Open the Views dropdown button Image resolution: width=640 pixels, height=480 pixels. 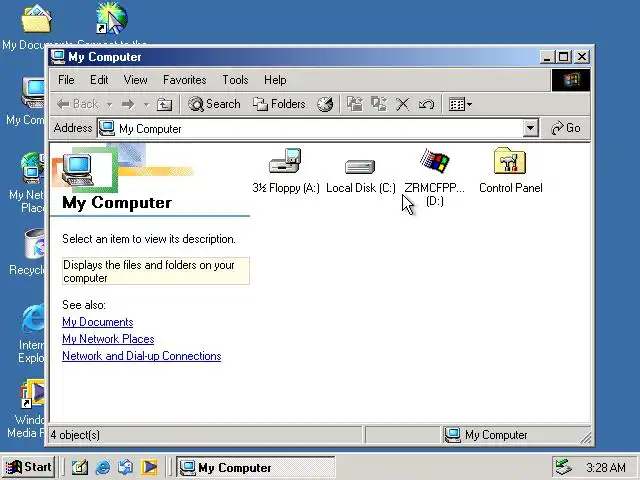coord(460,104)
